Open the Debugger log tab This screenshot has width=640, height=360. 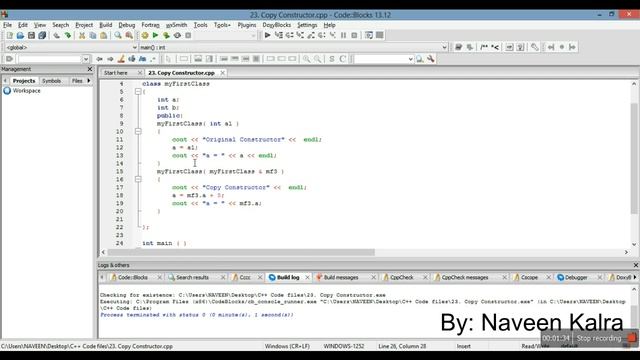pos(576,277)
